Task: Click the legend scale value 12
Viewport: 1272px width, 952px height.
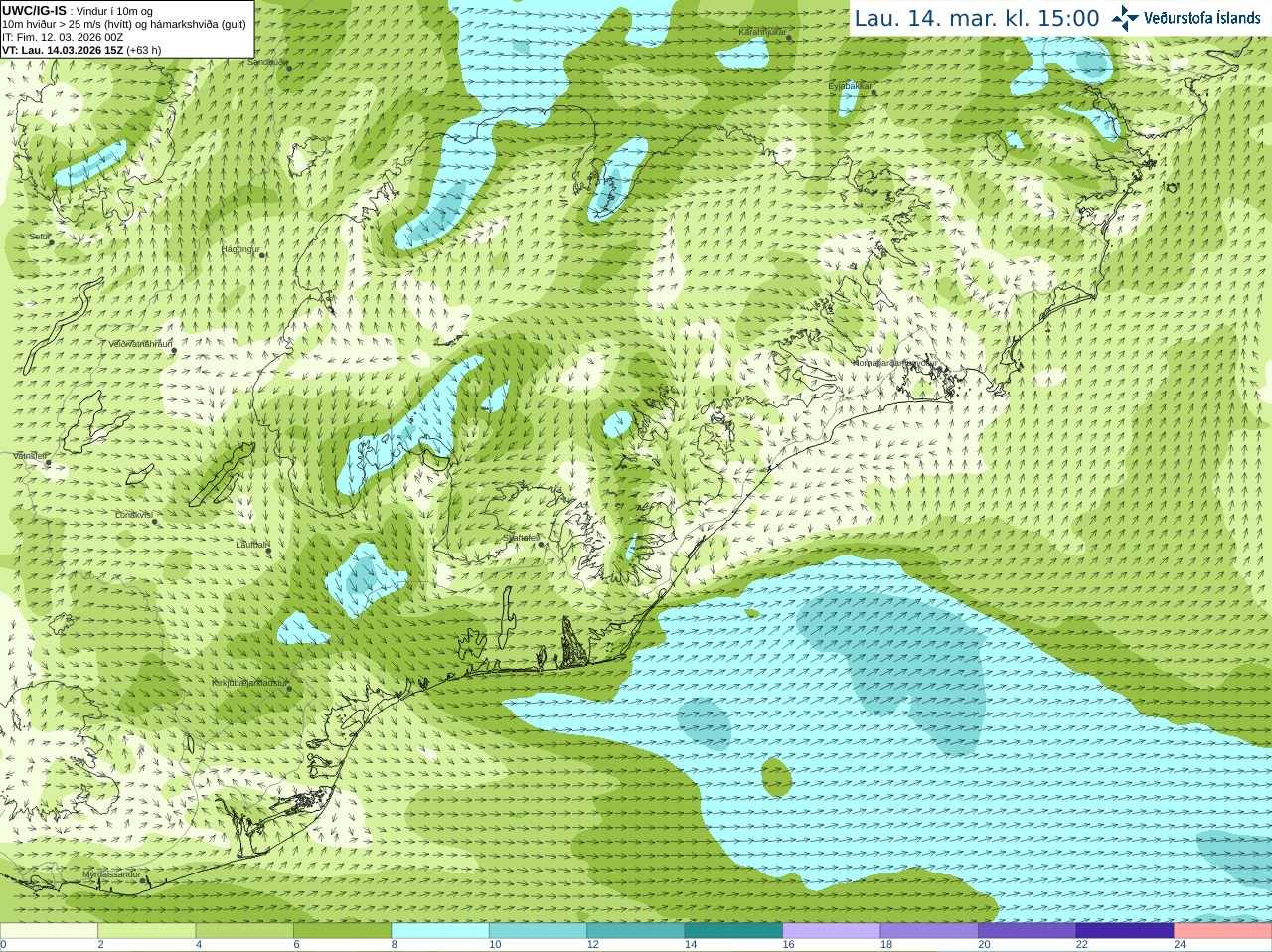Action: click(593, 945)
